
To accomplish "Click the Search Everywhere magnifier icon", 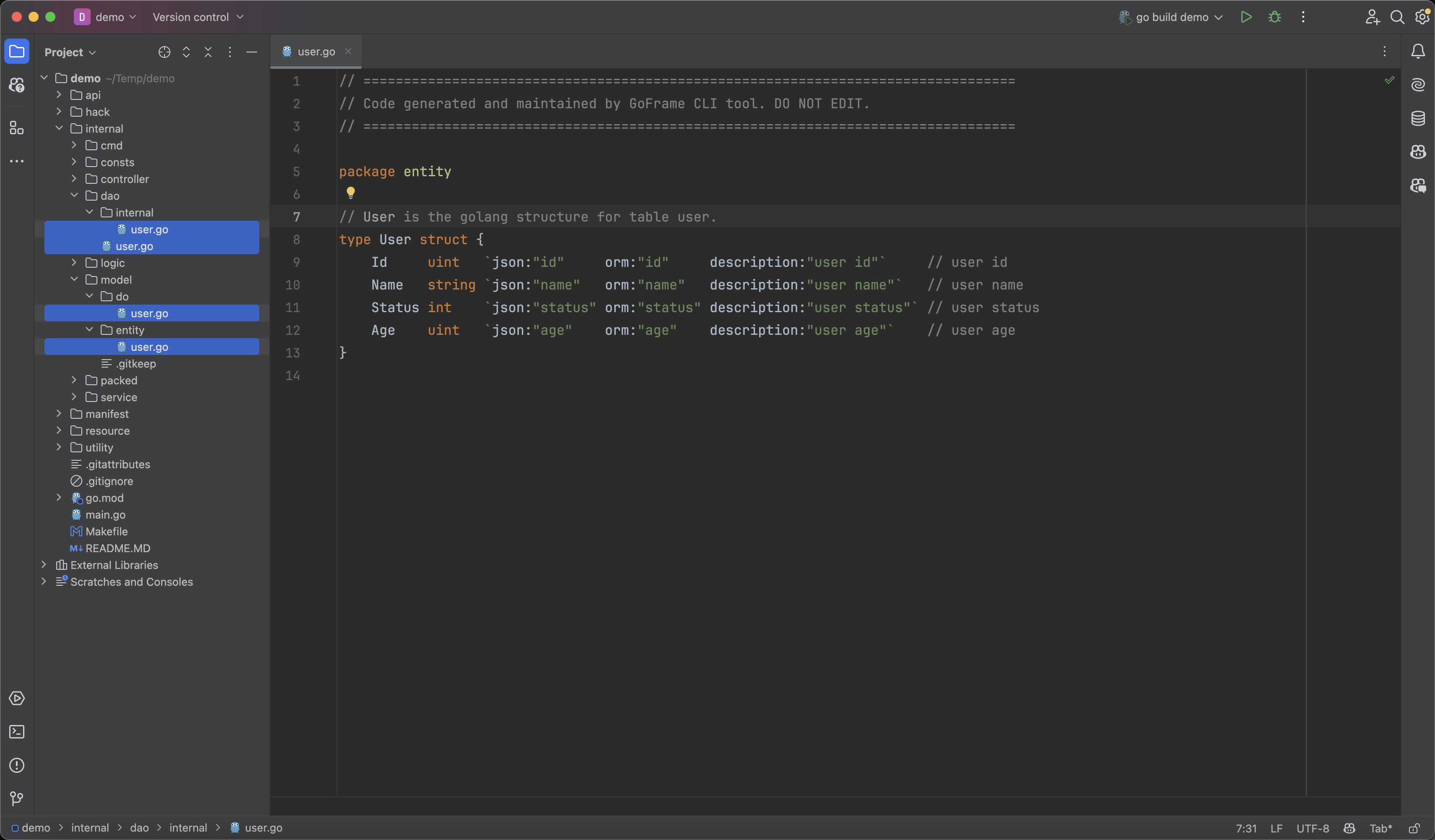I will pyautogui.click(x=1397, y=17).
